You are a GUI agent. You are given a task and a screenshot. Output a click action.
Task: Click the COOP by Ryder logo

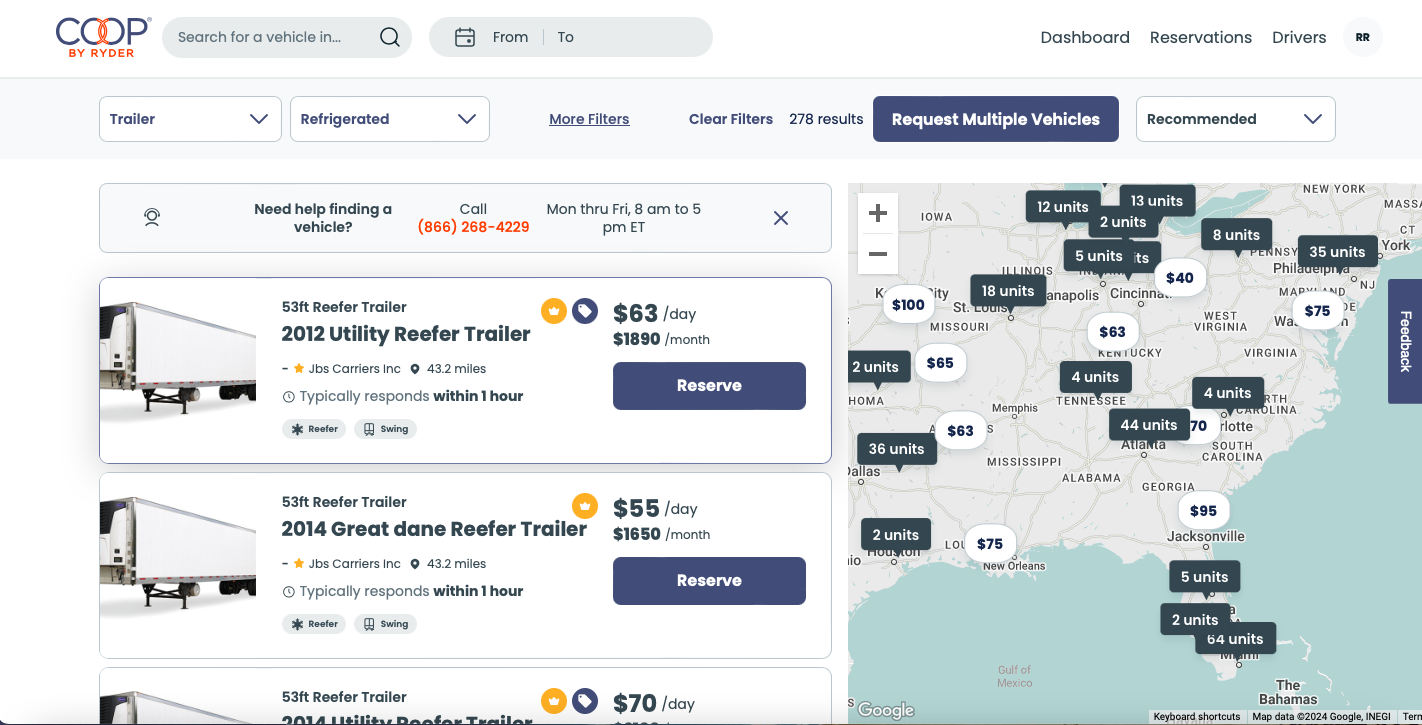pos(103,37)
